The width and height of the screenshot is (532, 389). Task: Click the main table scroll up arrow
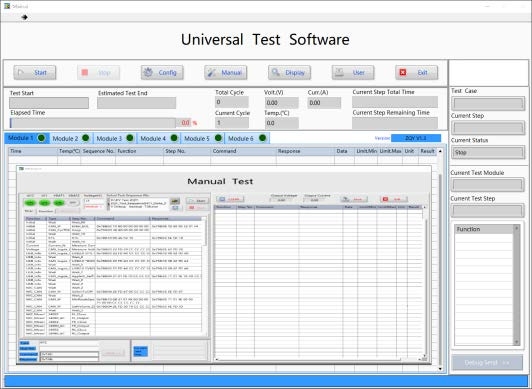(x=440, y=151)
